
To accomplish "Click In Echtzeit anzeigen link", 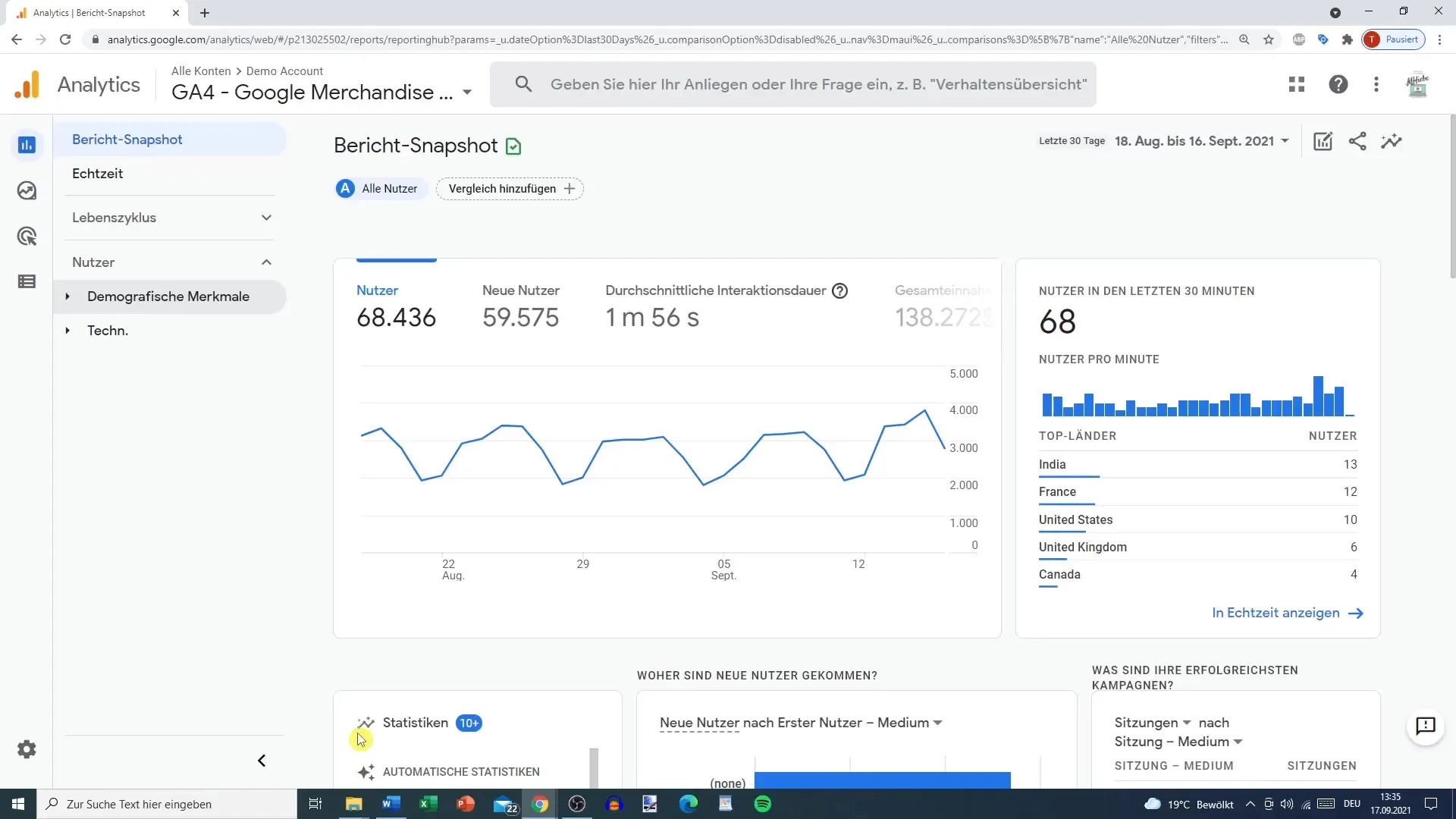I will tap(1288, 613).
